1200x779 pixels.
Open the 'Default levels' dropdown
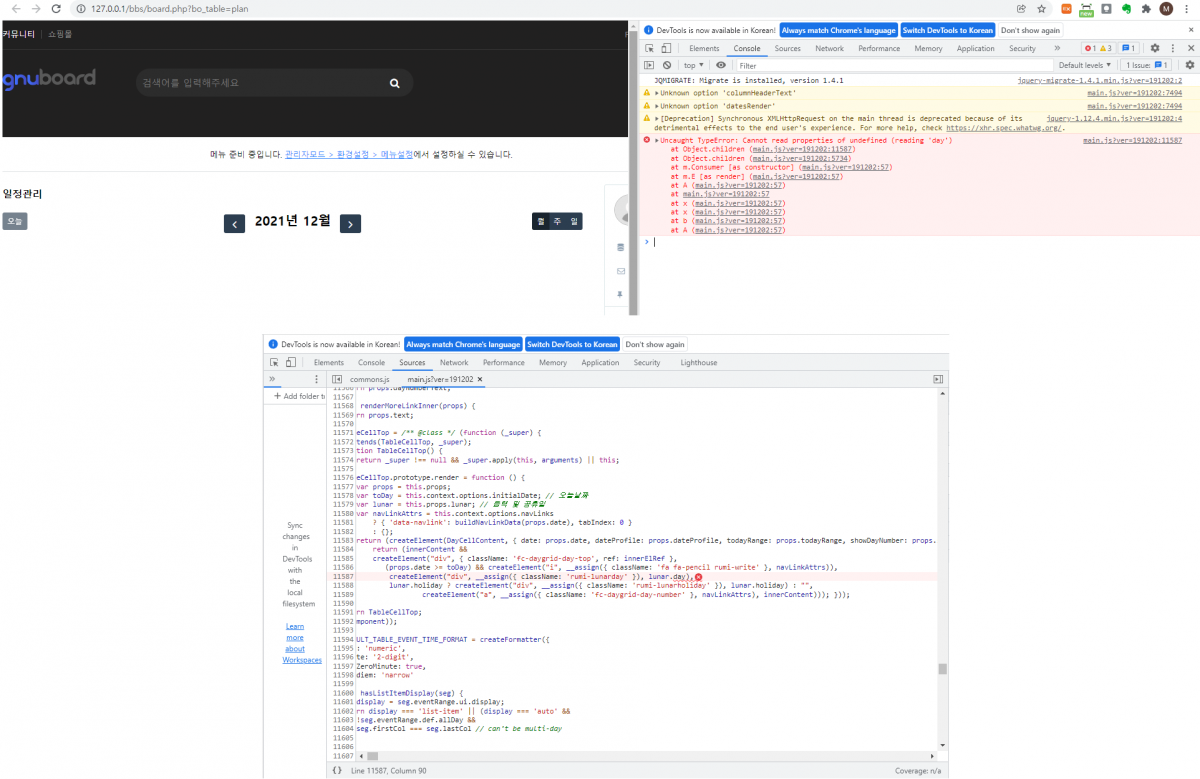[x=1086, y=65]
